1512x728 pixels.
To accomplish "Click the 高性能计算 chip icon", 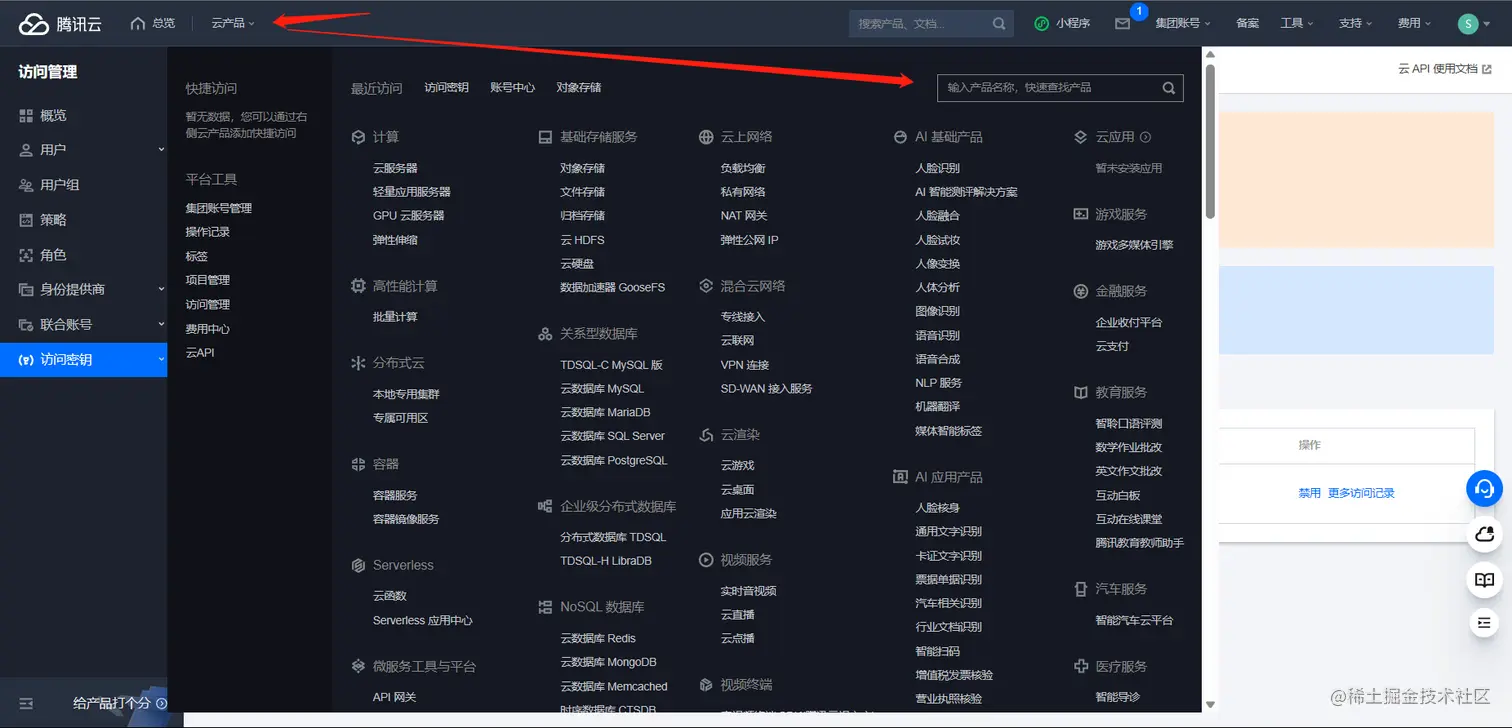I will pyautogui.click(x=358, y=286).
